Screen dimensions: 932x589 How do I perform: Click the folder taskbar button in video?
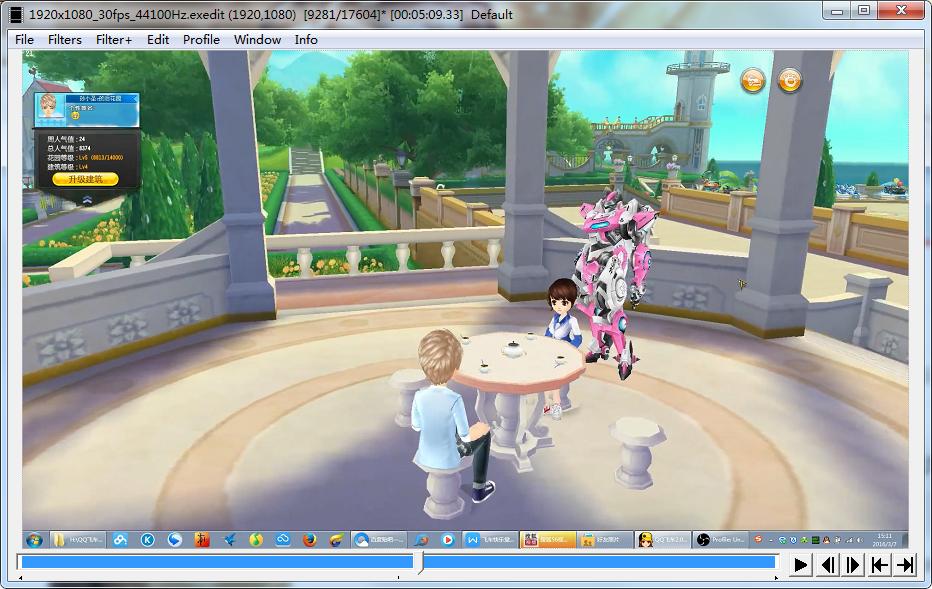click(78, 540)
